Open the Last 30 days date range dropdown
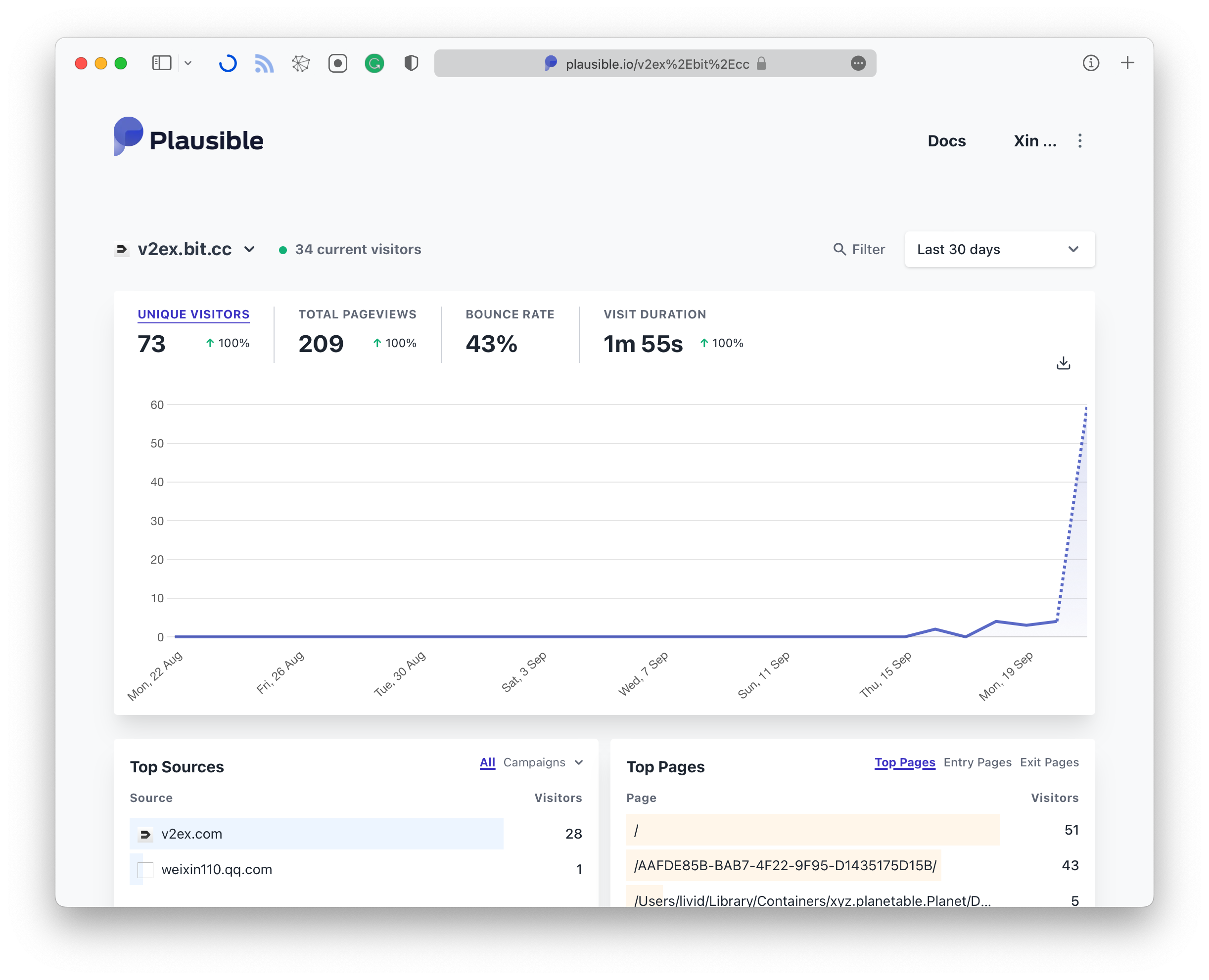Screen dimensions: 1209x980 click(x=999, y=250)
